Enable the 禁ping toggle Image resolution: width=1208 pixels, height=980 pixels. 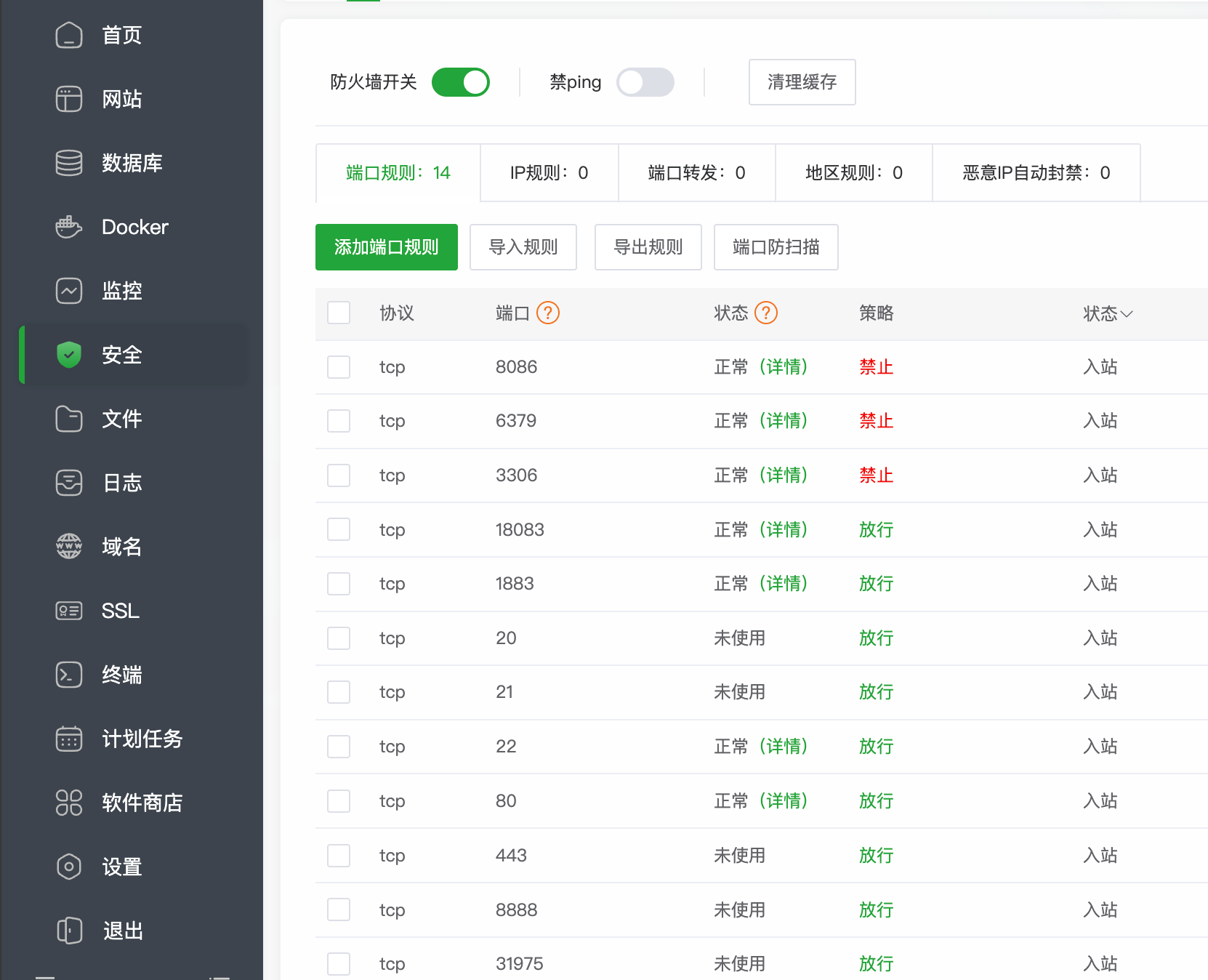coord(645,82)
